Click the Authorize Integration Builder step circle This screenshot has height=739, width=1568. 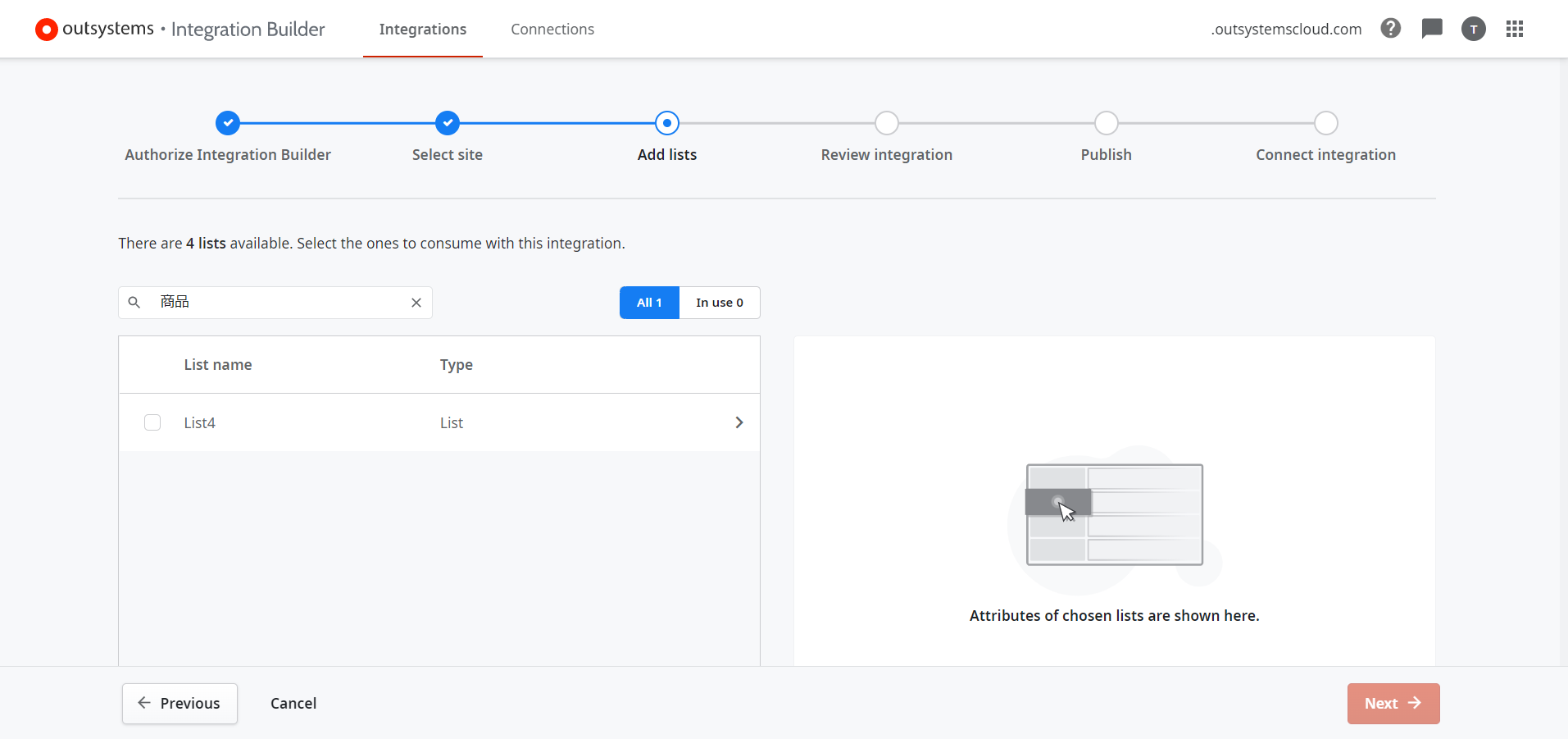tap(228, 123)
